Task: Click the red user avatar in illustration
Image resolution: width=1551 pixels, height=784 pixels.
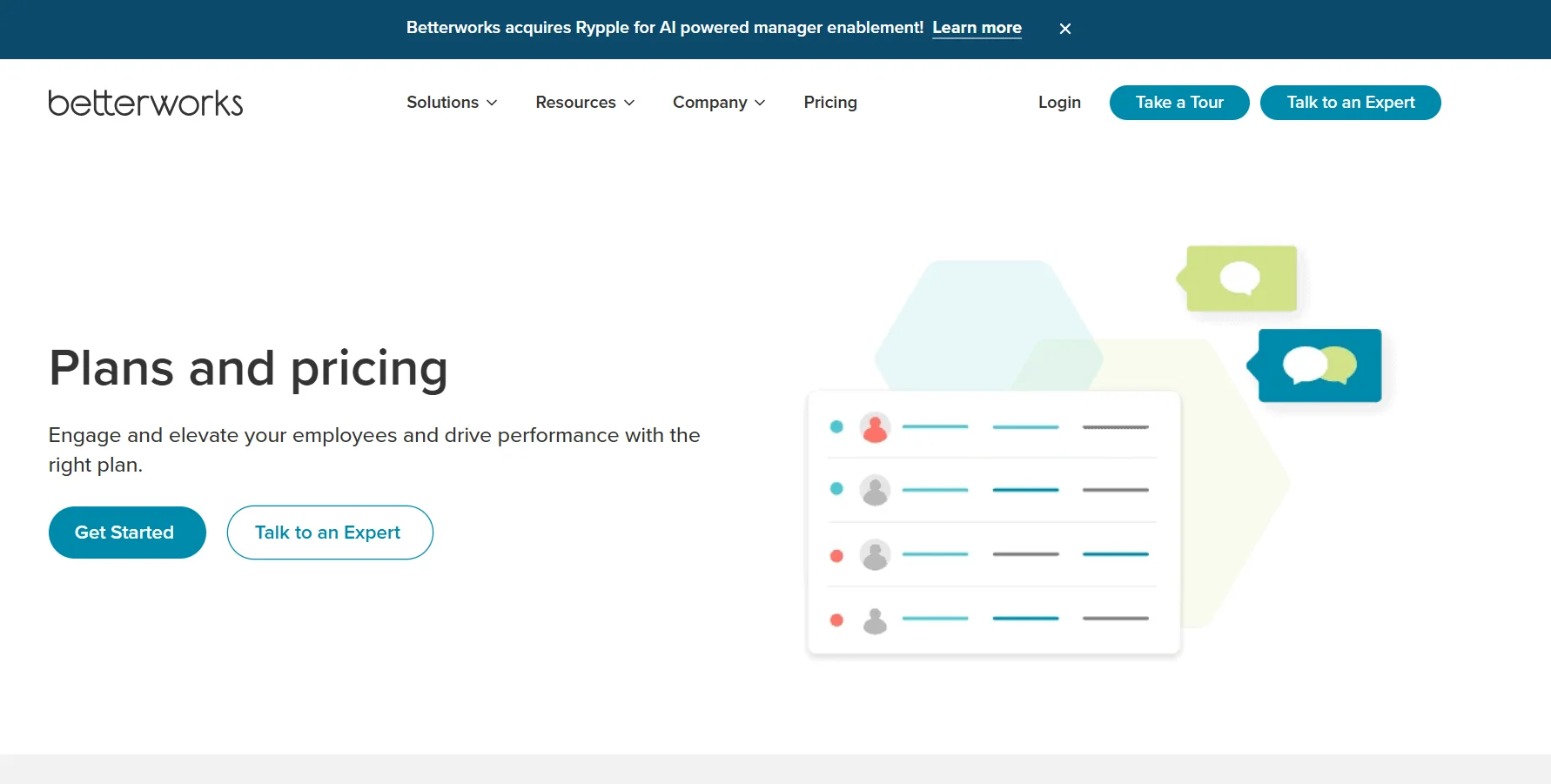Action: 875,427
